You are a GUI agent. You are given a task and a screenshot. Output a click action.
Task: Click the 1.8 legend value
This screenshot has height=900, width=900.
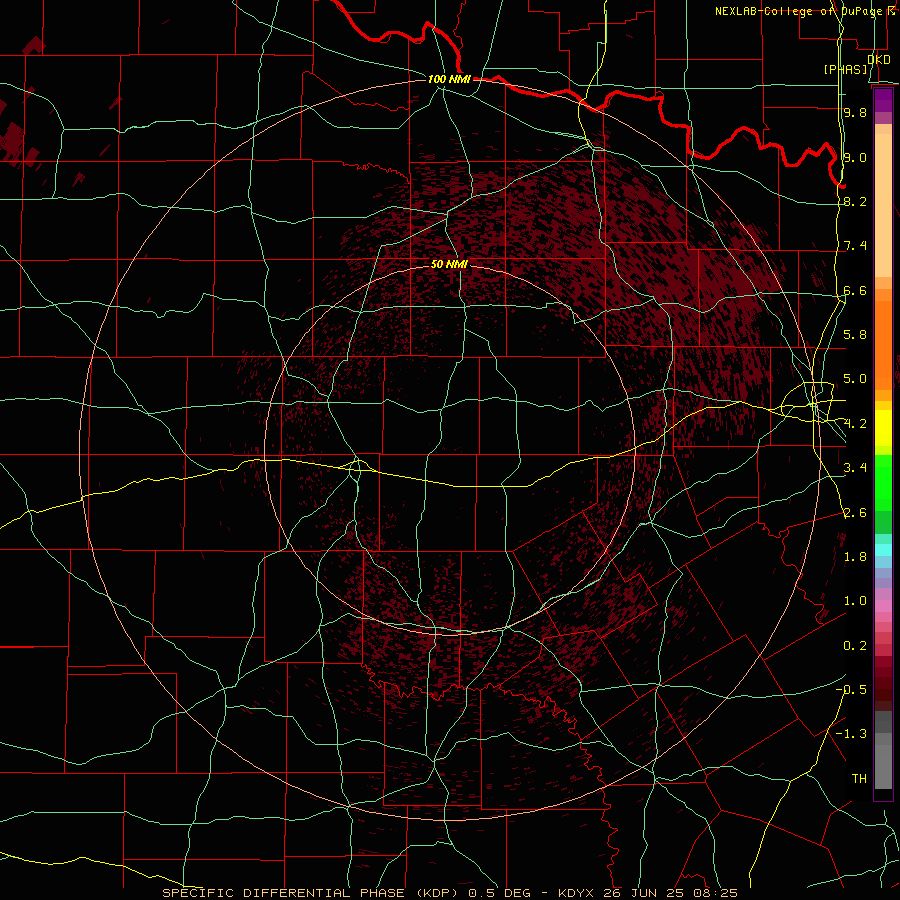click(x=855, y=557)
